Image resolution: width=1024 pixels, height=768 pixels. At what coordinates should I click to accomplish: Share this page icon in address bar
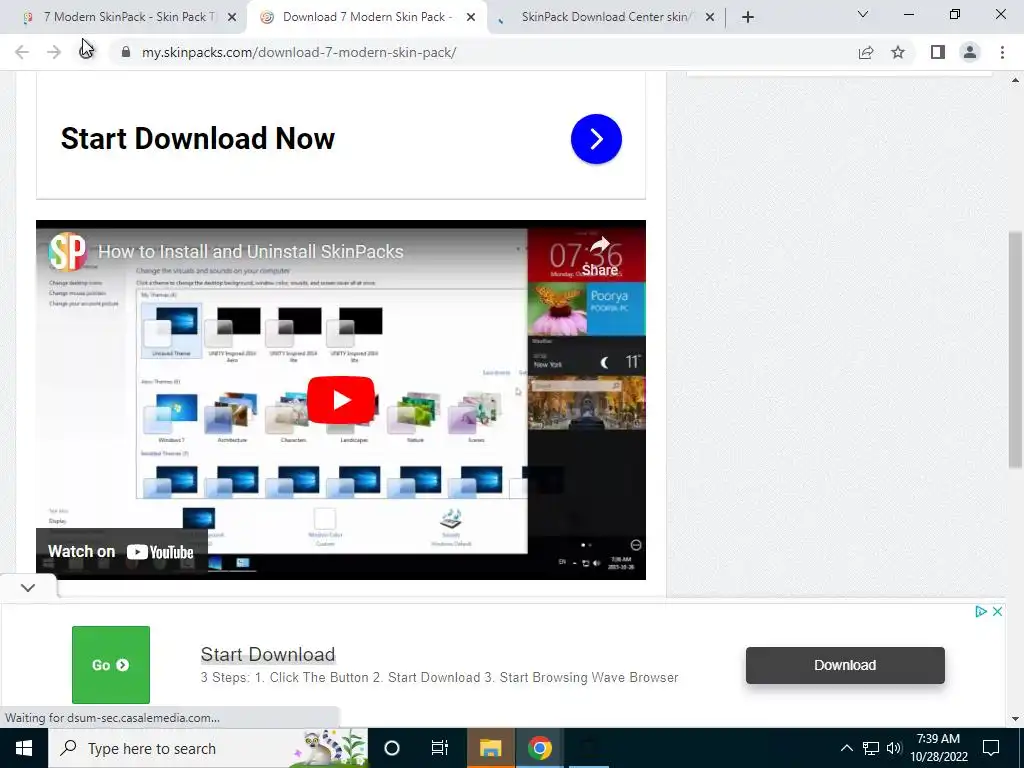[866, 52]
